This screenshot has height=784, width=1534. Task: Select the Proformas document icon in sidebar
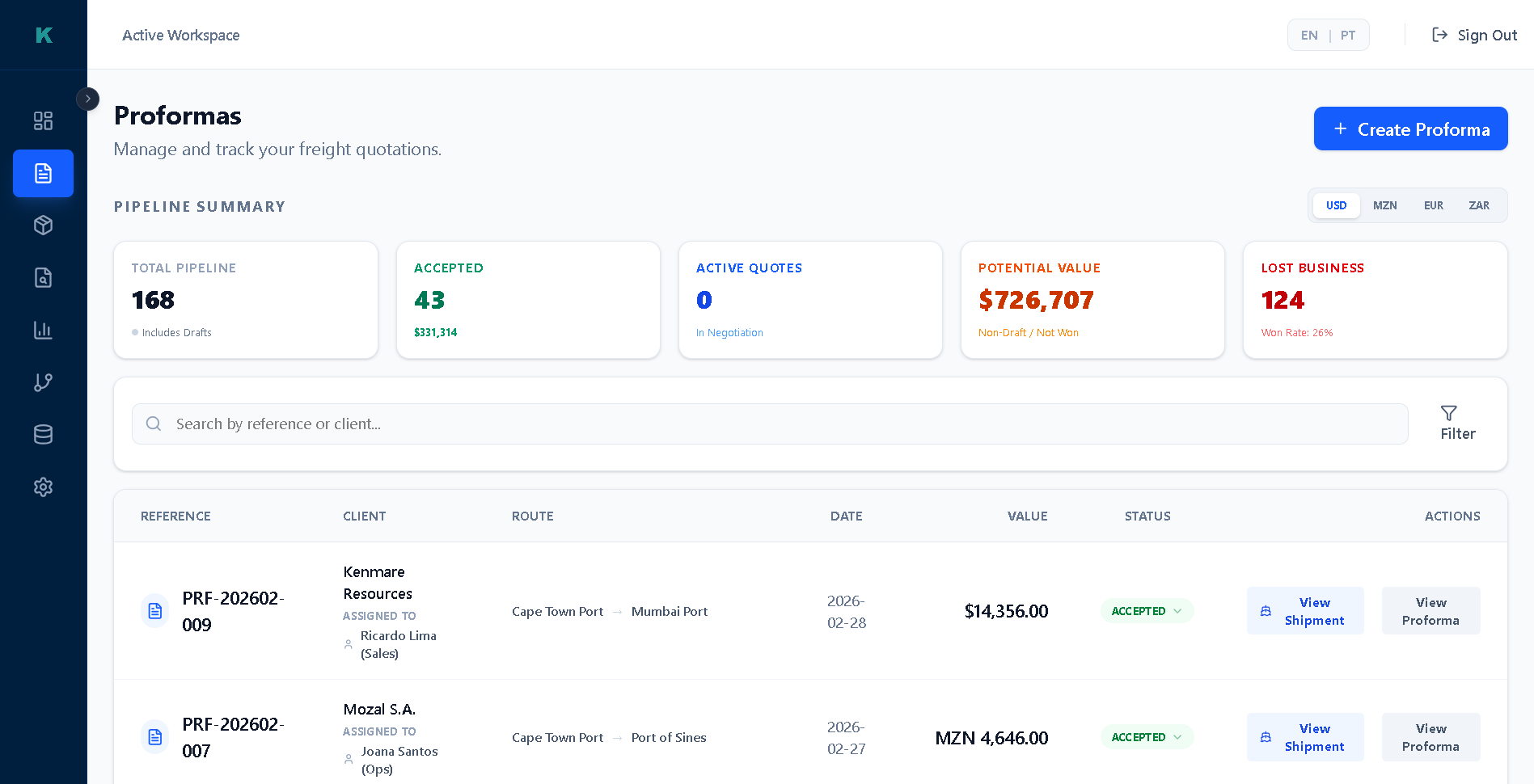tap(43, 173)
